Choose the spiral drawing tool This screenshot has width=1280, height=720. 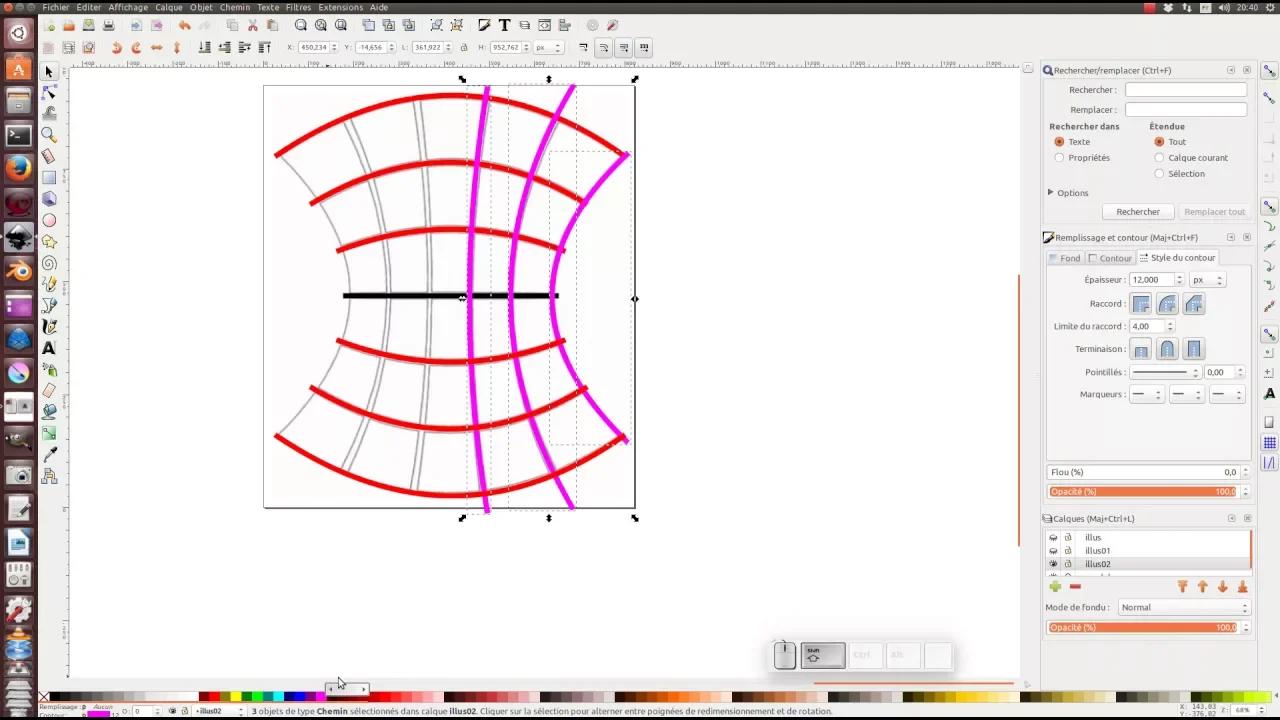click(x=49, y=259)
